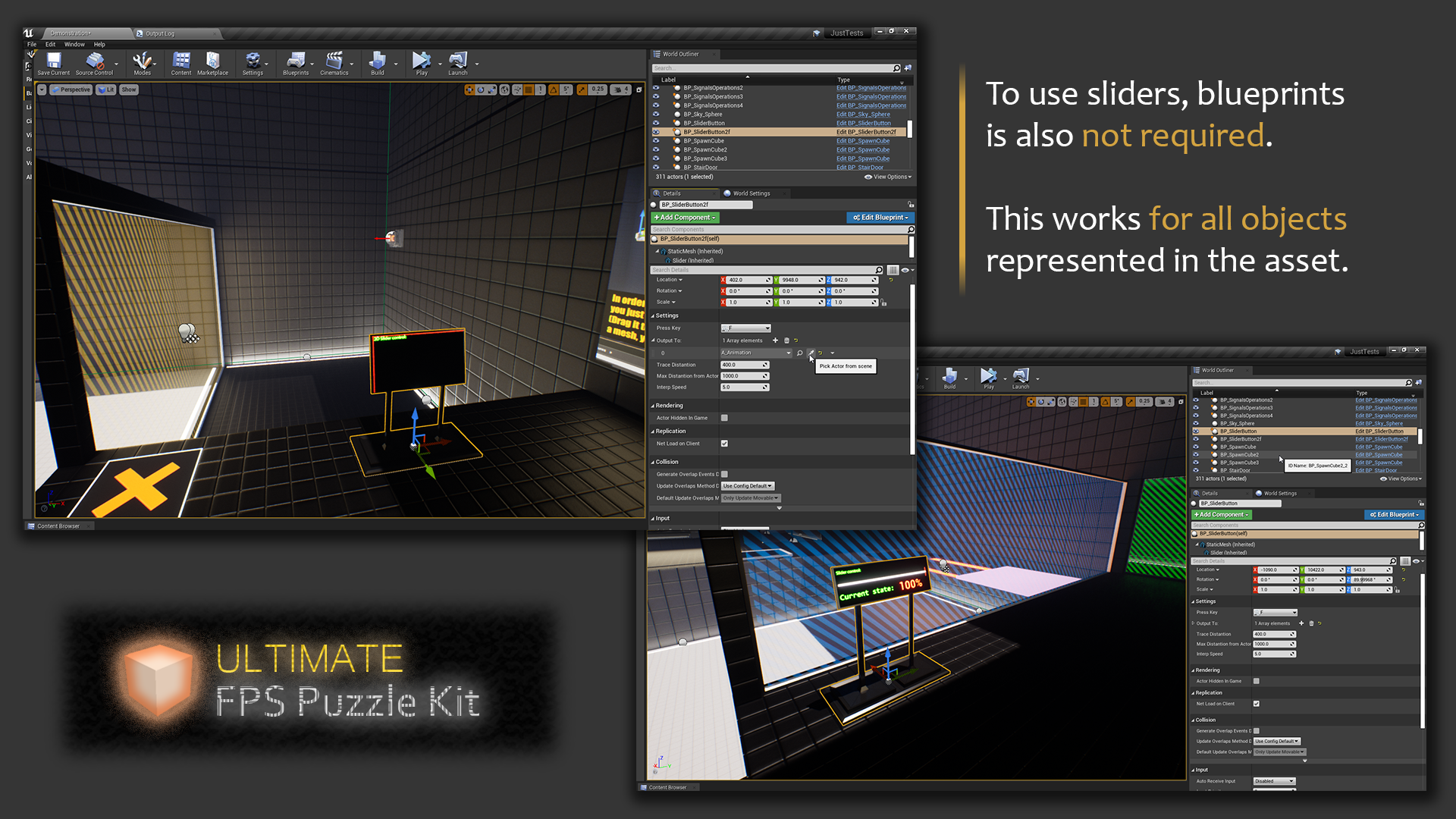This screenshot has width=1456, height=819.
Task: Disable Net Load on Client checkbox
Action: [x=724, y=443]
